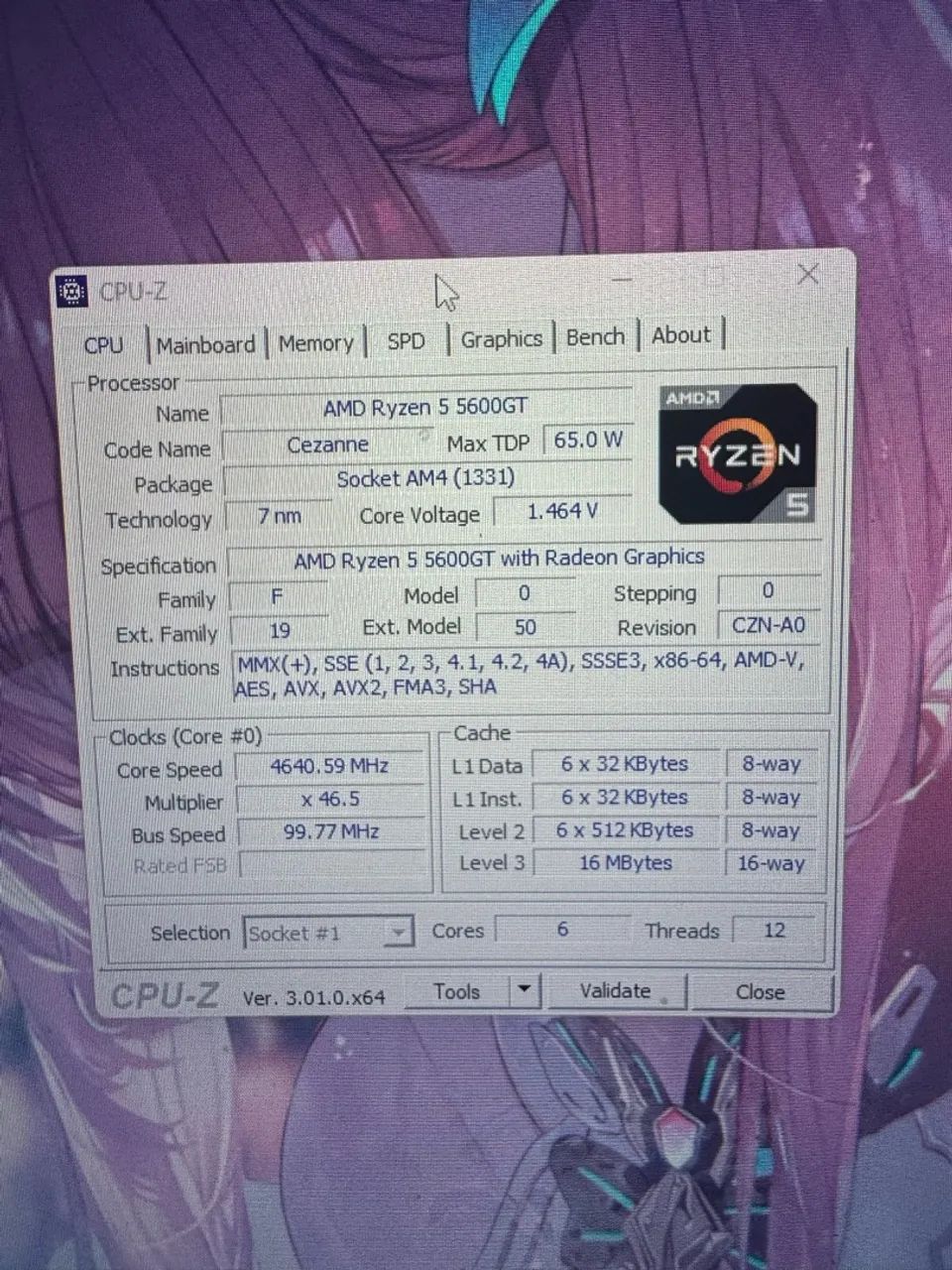Viewport: 952px width, 1270px height.
Task: Select the Name field AMD Ryzen 5 5600GT
Action: click(425, 408)
